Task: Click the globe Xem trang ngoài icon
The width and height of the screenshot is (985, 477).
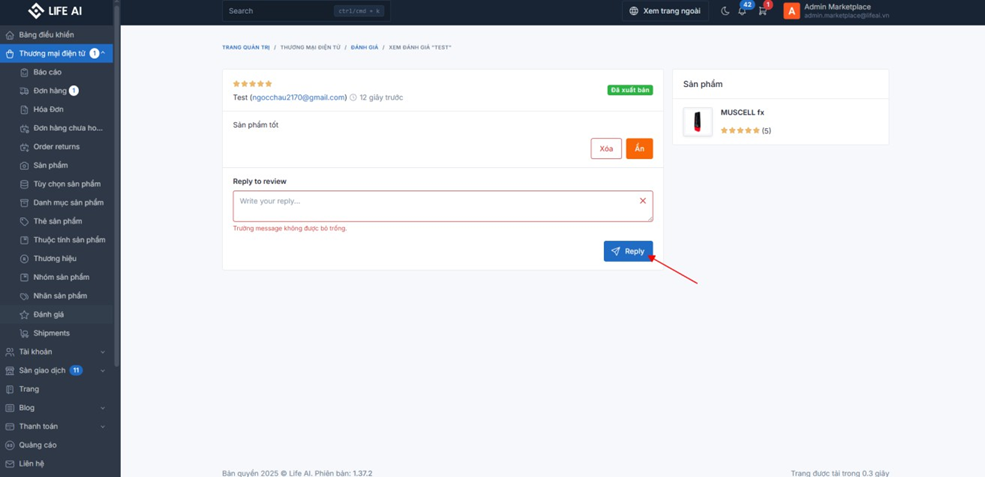Action: 633,11
